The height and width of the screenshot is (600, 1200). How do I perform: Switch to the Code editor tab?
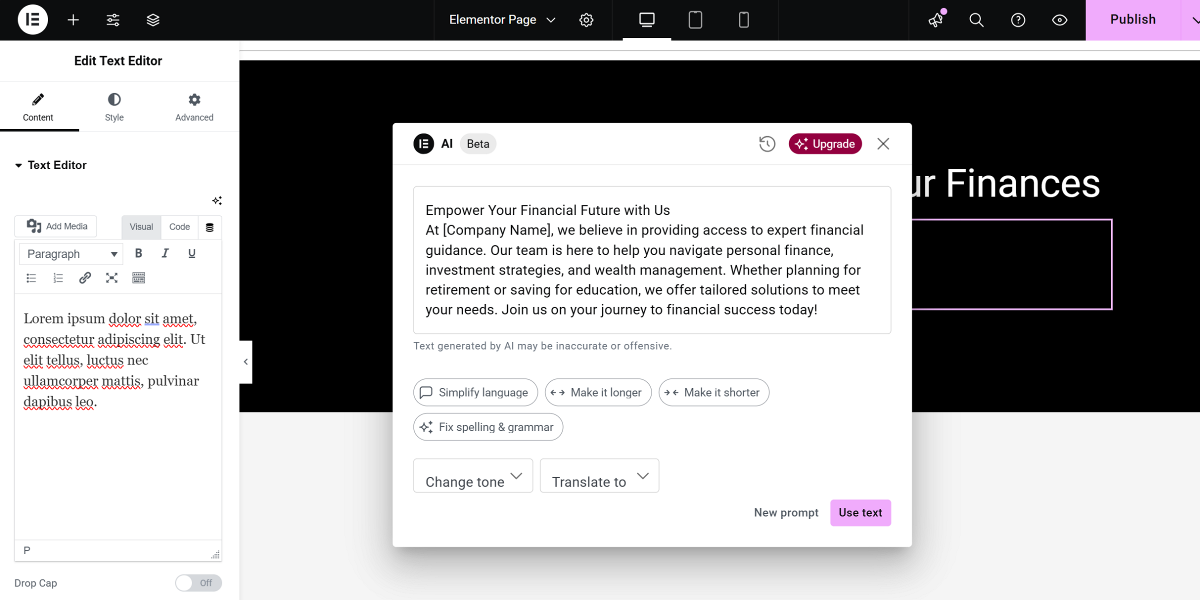point(180,227)
